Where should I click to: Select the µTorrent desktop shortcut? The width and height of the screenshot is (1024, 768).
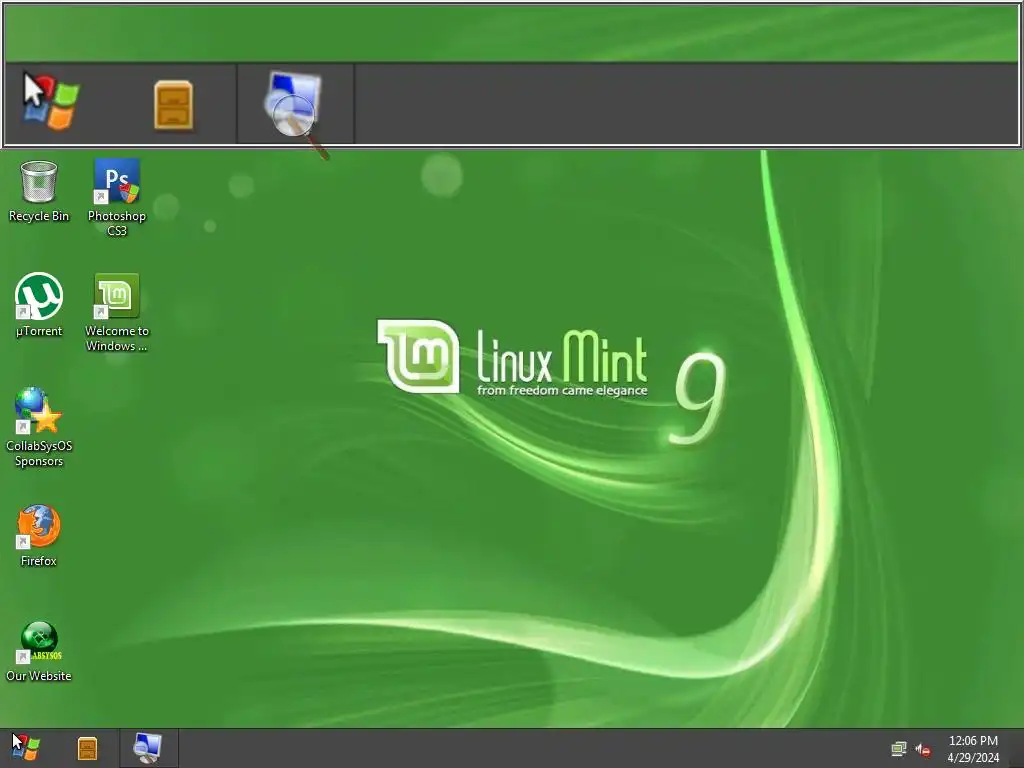pyautogui.click(x=39, y=304)
